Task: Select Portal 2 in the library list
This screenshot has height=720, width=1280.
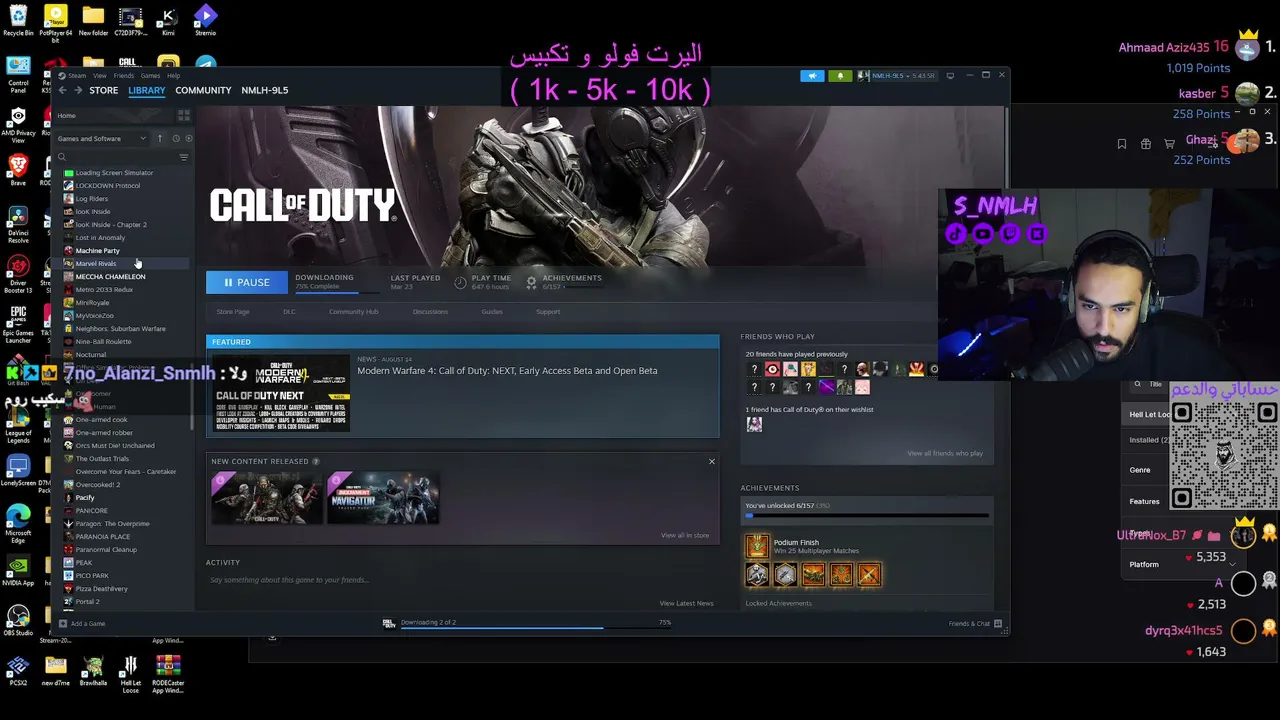Action: (x=87, y=601)
